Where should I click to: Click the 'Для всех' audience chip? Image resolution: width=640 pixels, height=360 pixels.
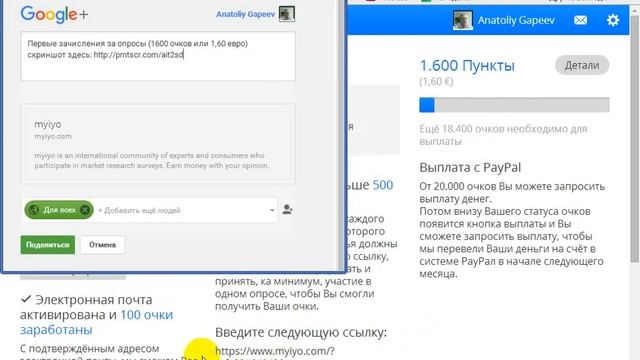59,210
